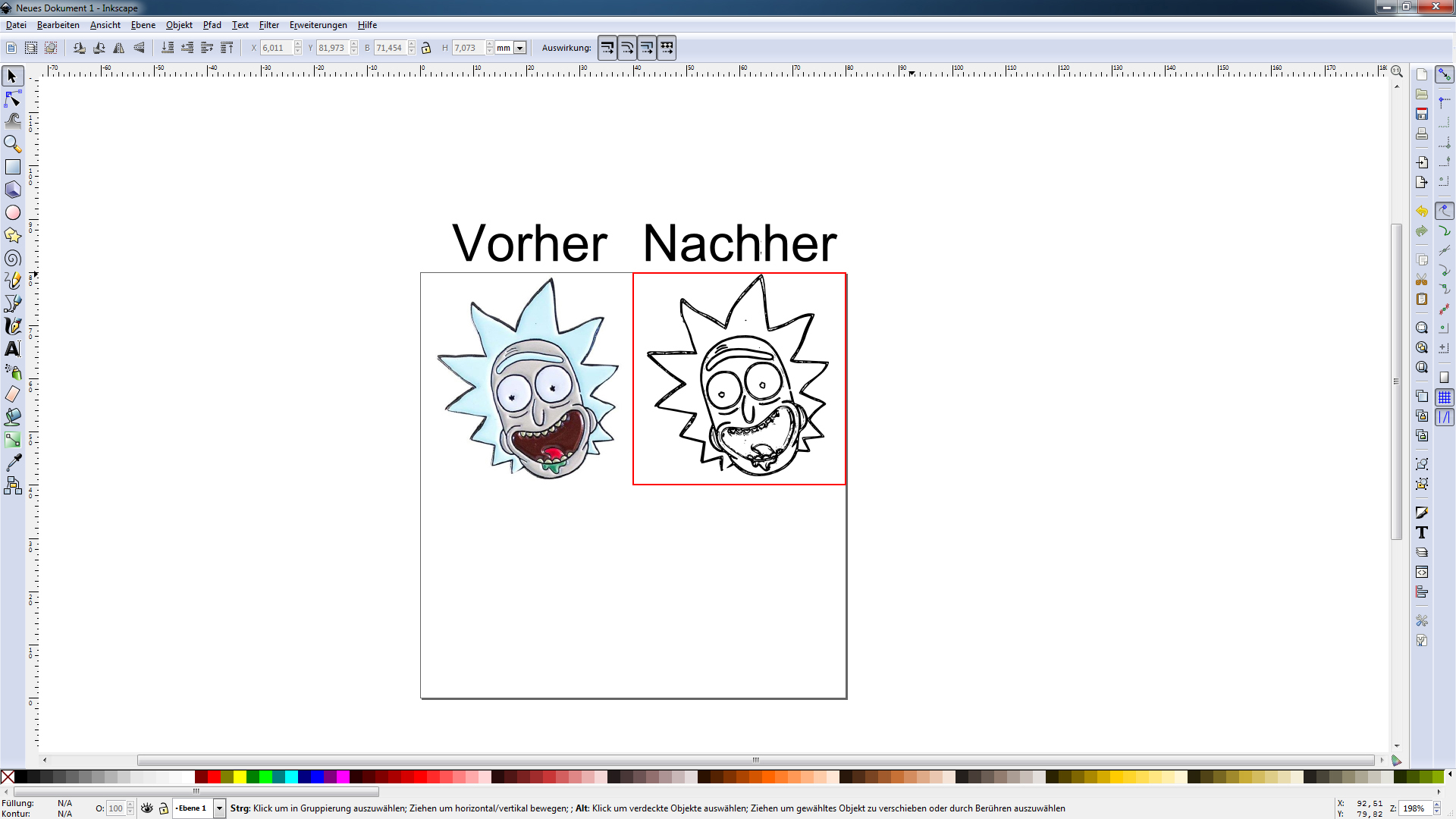Click the X position input field

[x=276, y=48]
